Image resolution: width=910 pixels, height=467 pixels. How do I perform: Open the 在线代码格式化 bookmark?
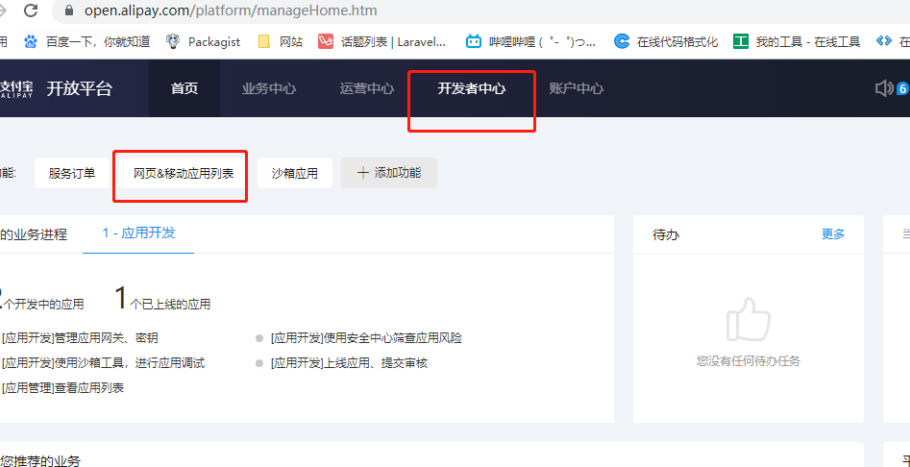click(x=666, y=42)
